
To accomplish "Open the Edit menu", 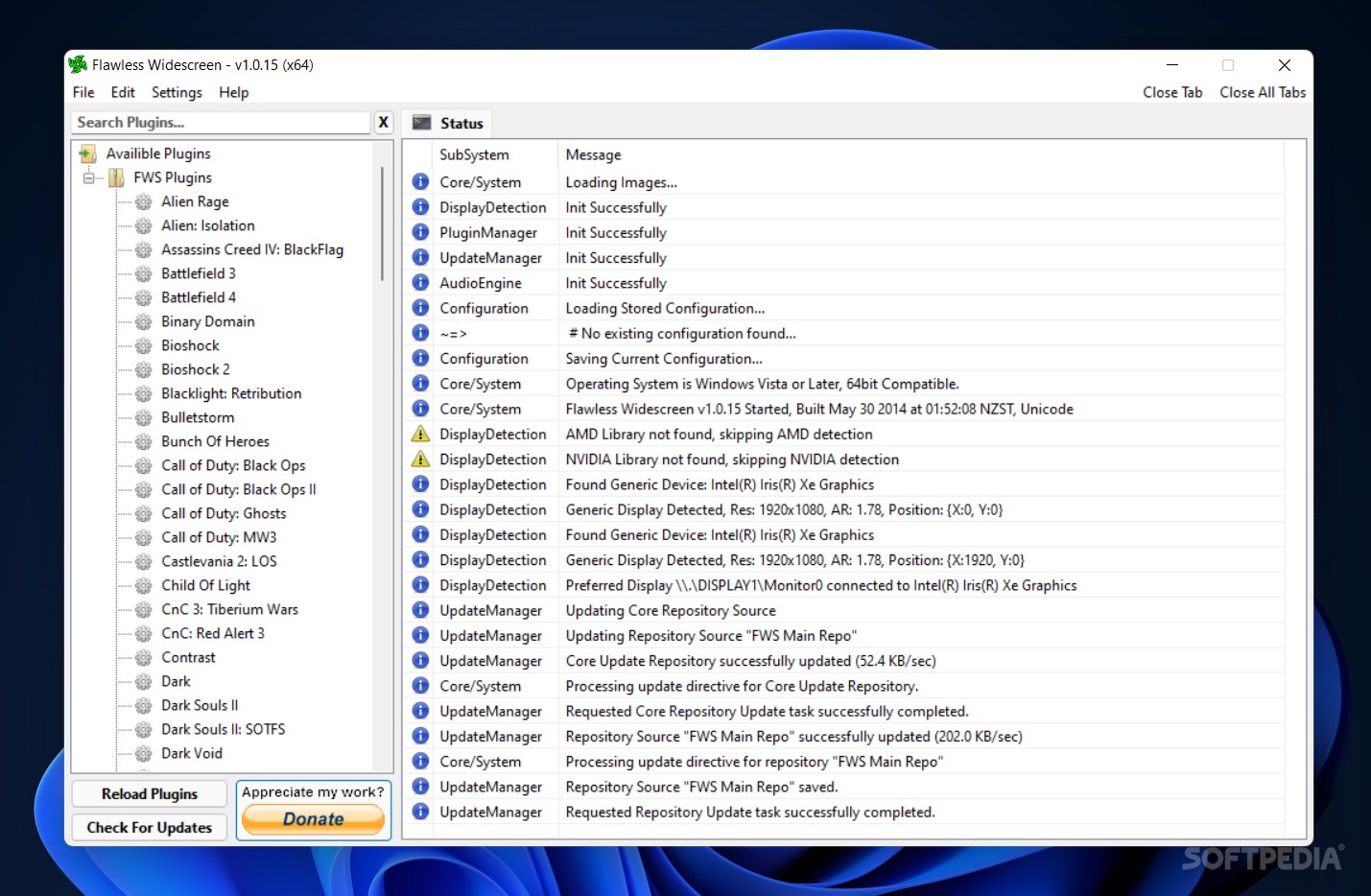I will (x=123, y=92).
